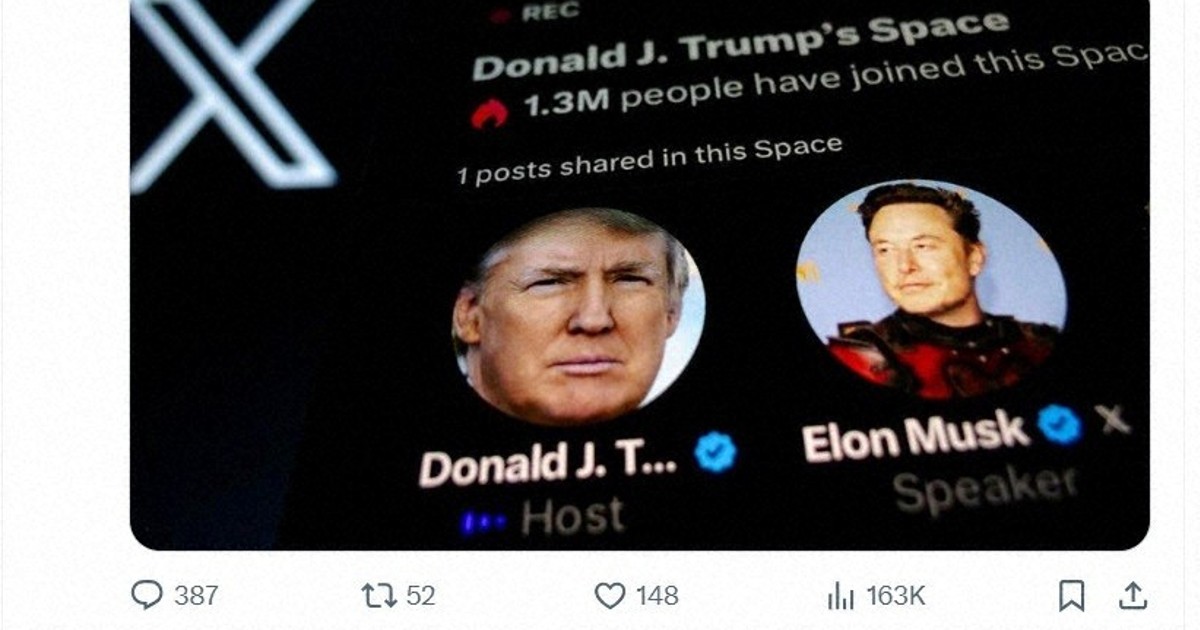Click the reply speech bubble icon
This screenshot has height=630, width=1200.
(146, 596)
